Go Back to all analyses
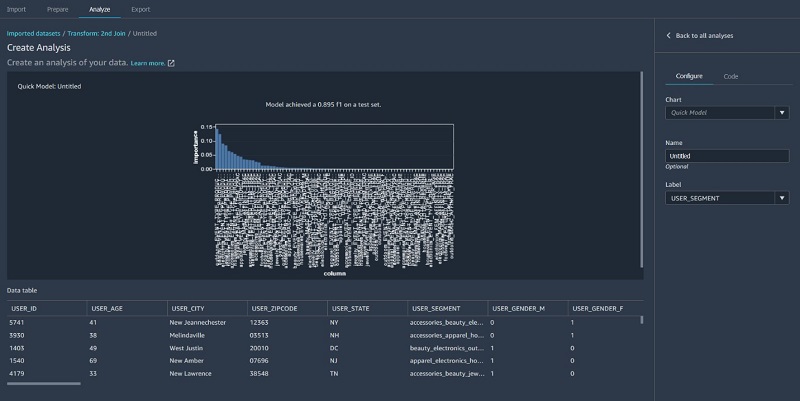The height and width of the screenshot is (401, 800). click(704, 36)
